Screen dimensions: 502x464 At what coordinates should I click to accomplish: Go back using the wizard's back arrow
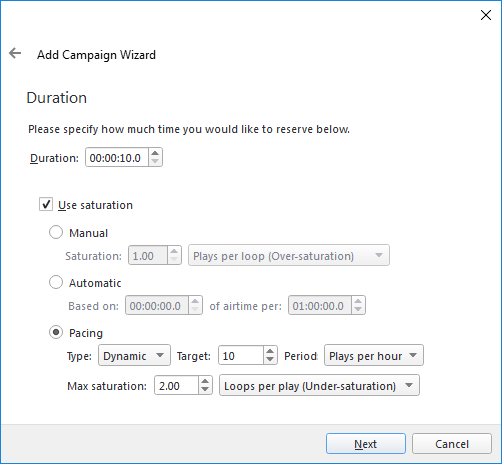pyautogui.click(x=15, y=53)
